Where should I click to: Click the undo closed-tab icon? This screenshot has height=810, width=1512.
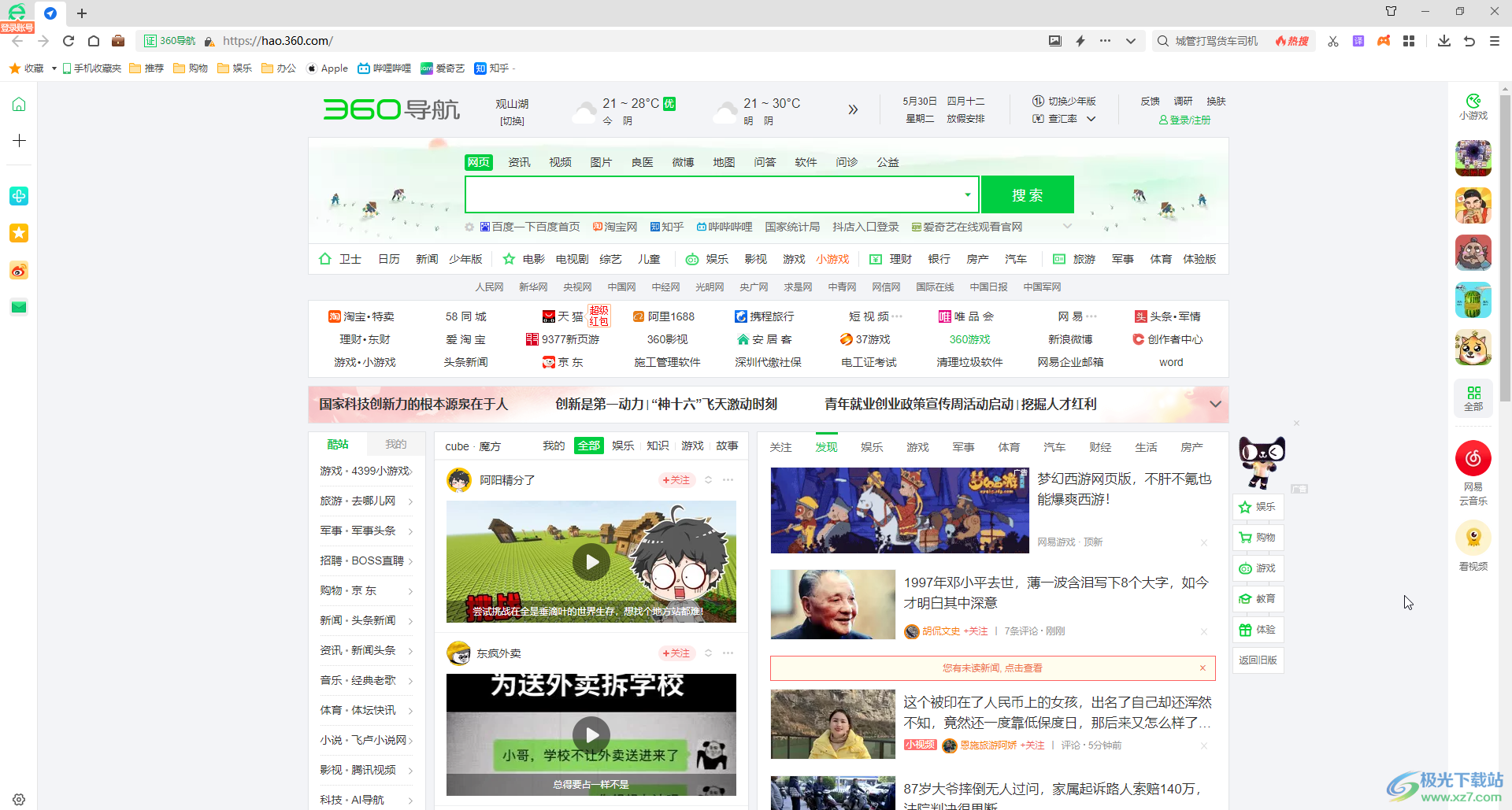pyautogui.click(x=1469, y=41)
